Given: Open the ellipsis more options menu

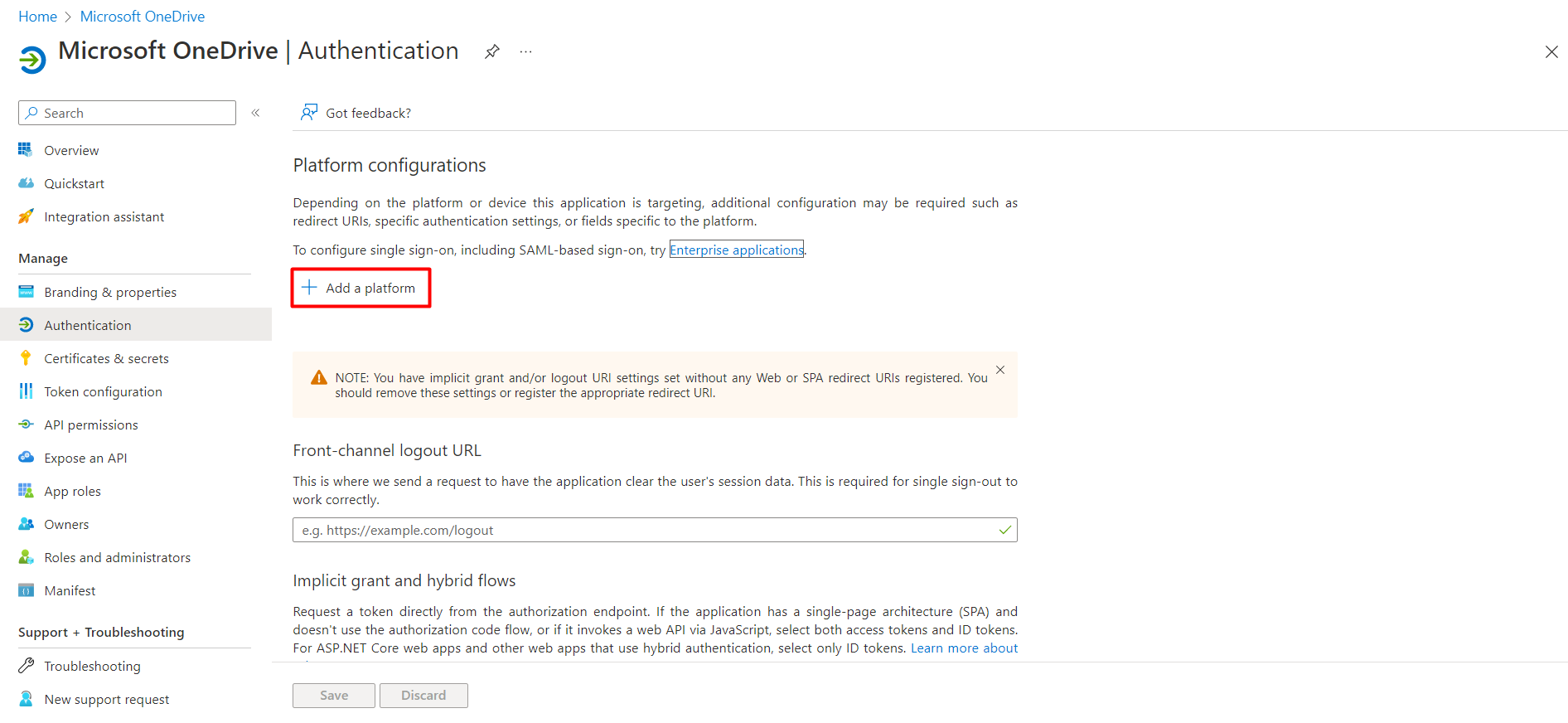Looking at the screenshot, I should [x=525, y=51].
